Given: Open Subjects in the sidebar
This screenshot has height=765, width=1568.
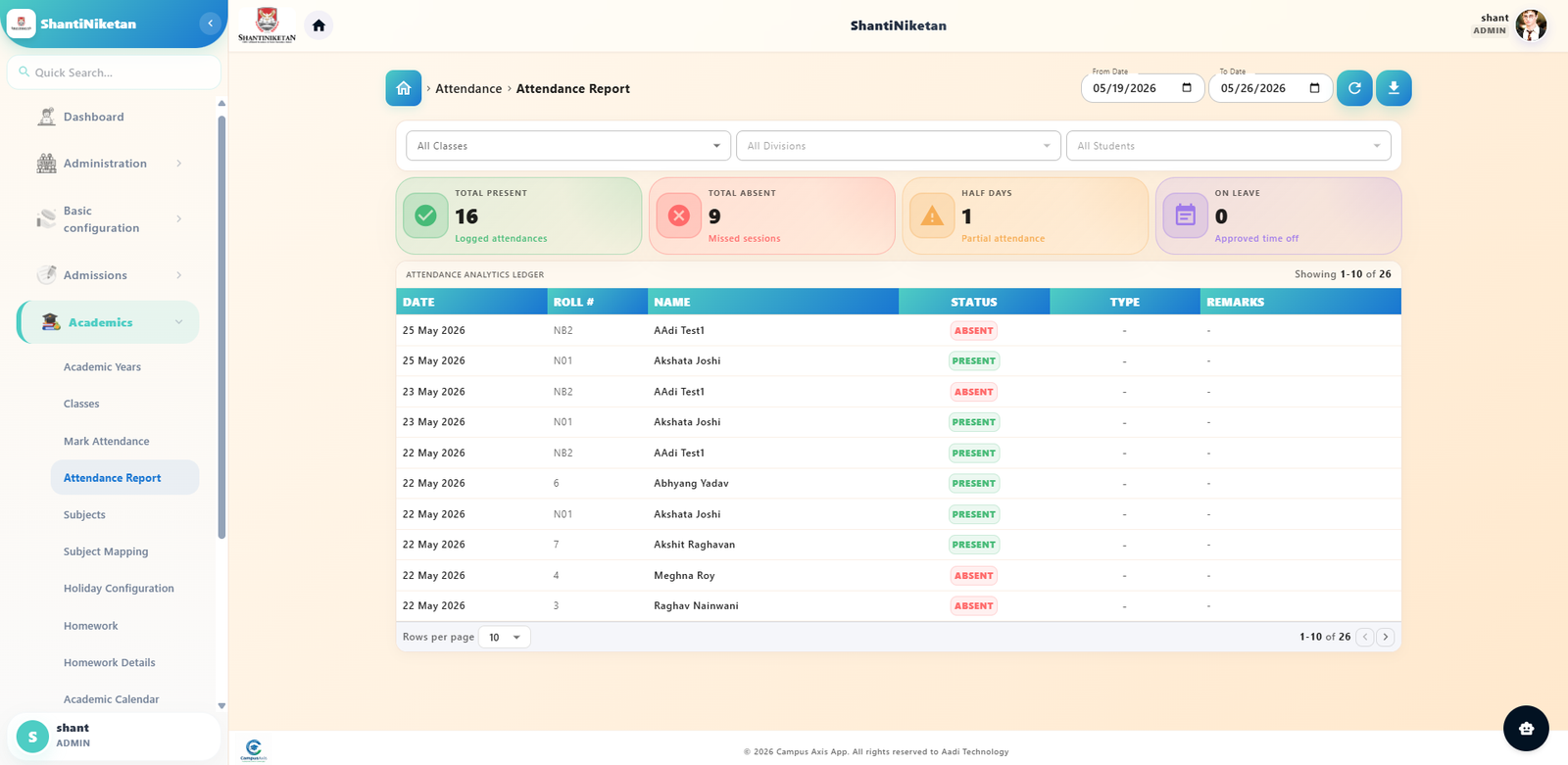Looking at the screenshot, I should tap(84, 515).
